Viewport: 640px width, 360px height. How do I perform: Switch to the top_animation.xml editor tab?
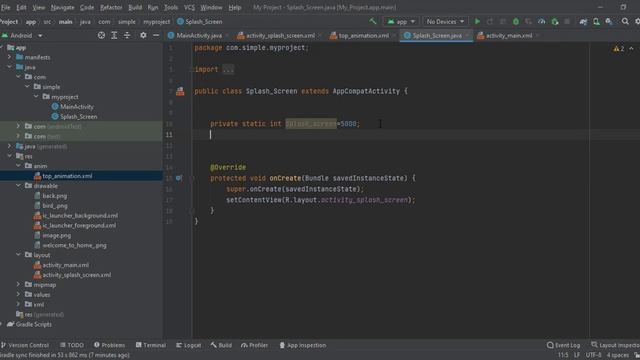(363, 36)
